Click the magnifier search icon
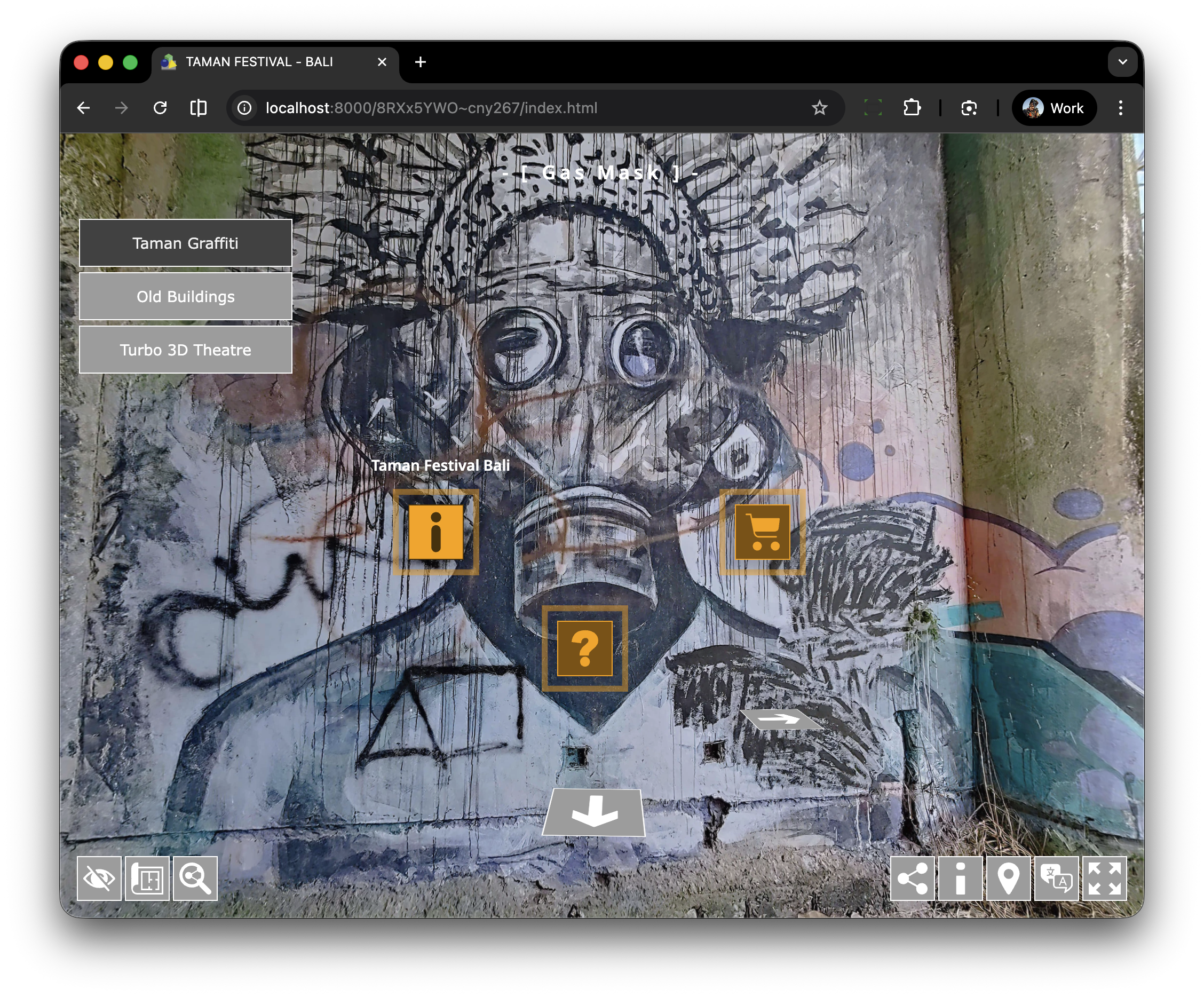1204x997 pixels. 195,879
